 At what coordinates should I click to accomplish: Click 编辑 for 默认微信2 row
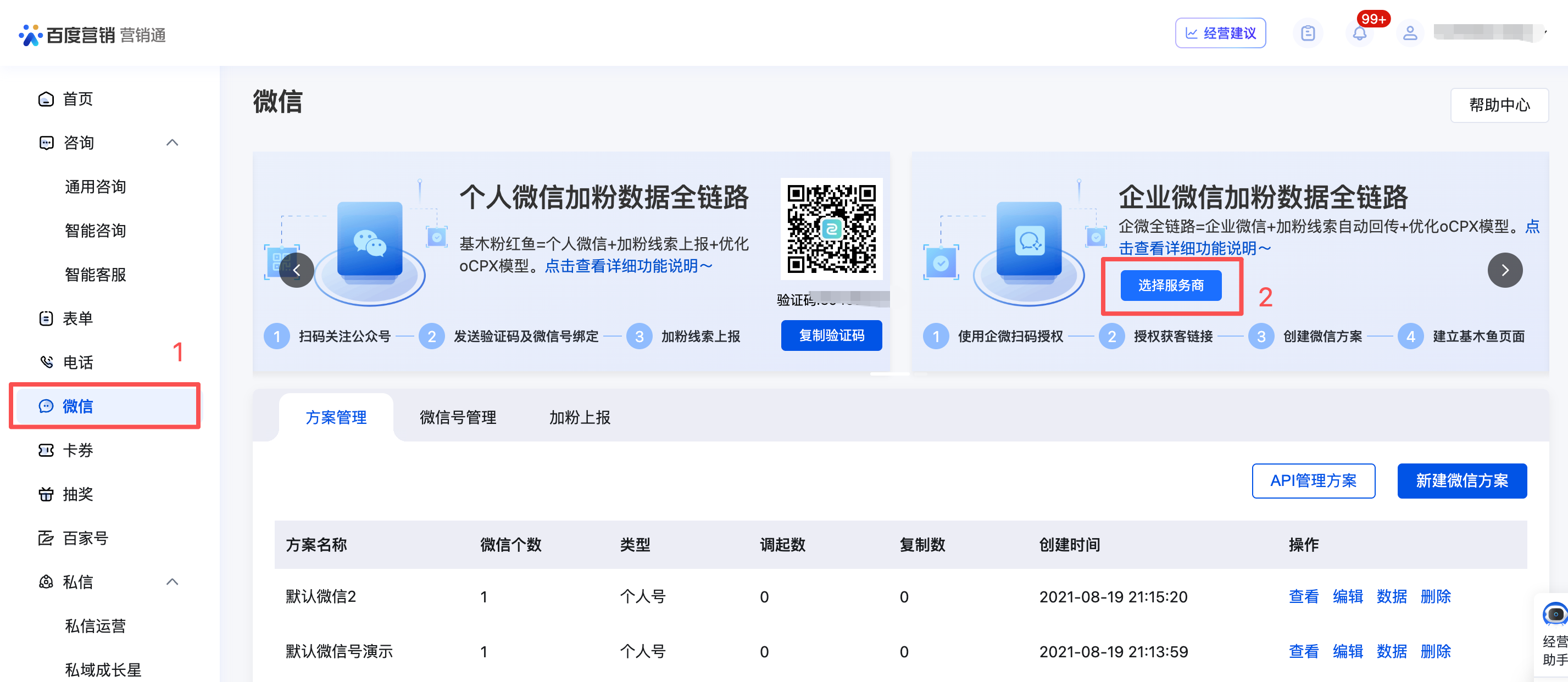[1348, 597]
